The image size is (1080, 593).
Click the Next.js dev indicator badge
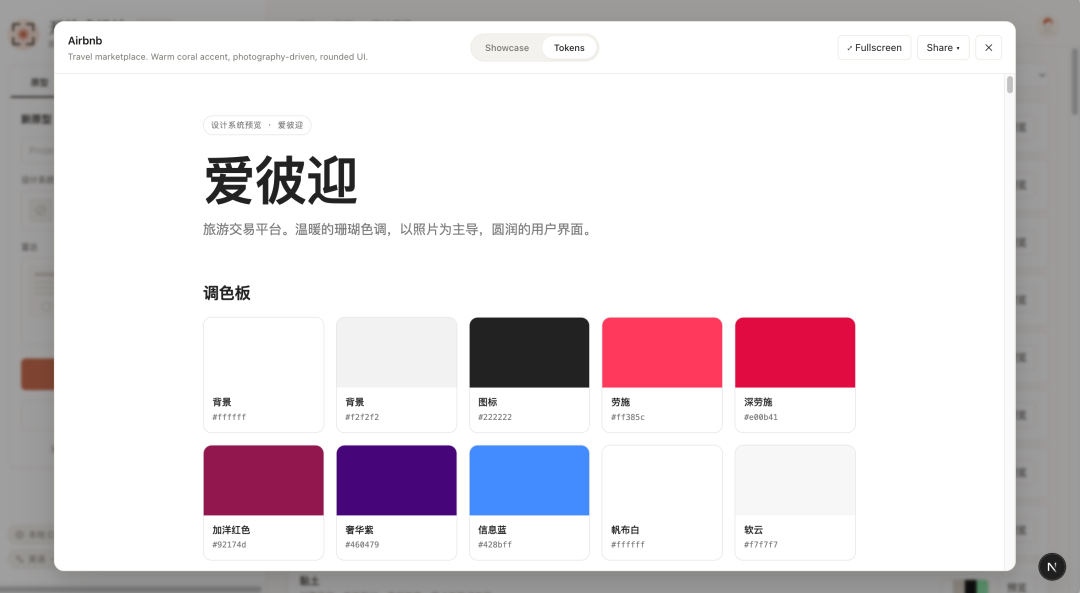tap(1052, 567)
